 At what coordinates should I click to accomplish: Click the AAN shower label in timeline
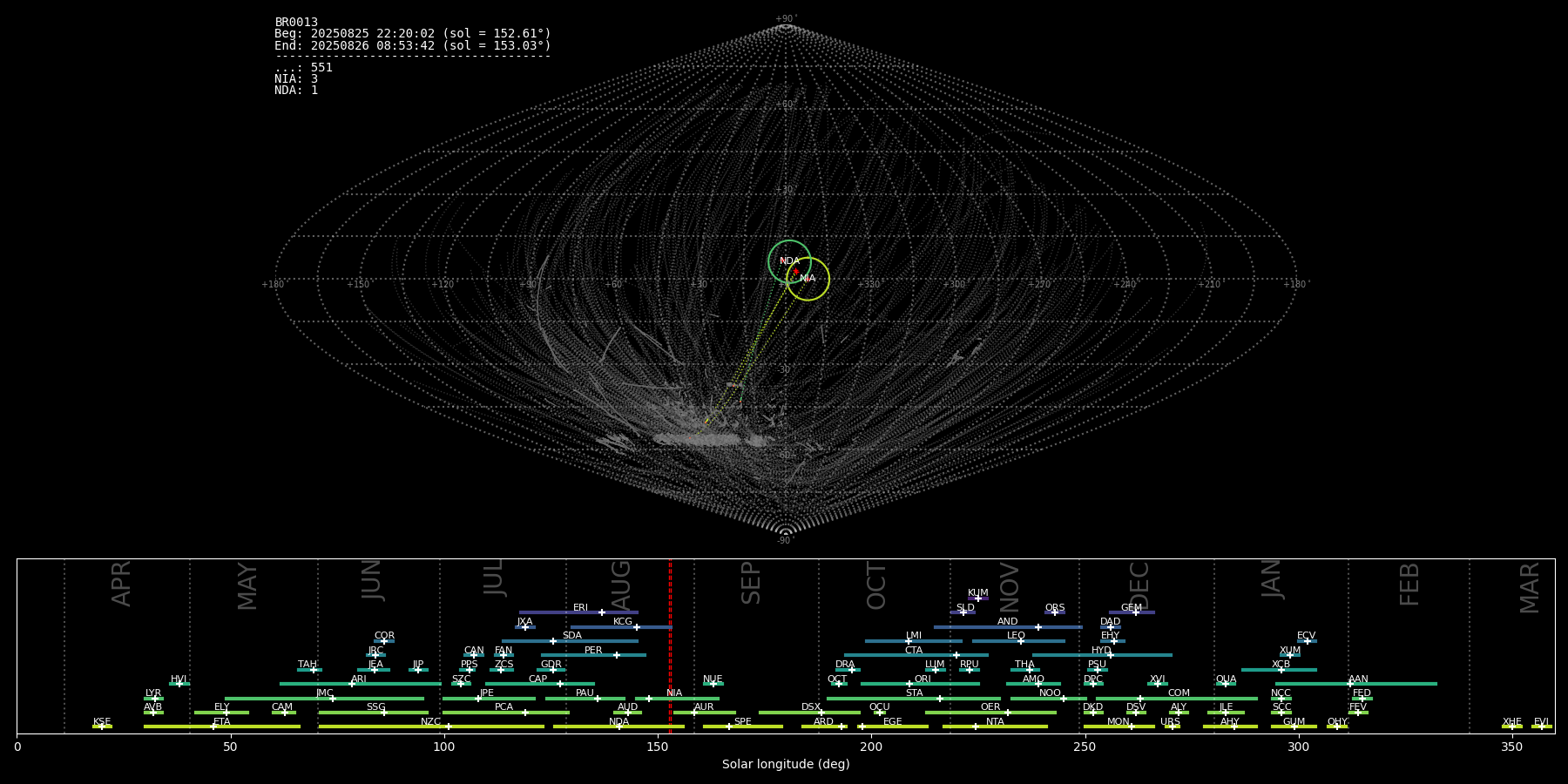click(x=1358, y=679)
